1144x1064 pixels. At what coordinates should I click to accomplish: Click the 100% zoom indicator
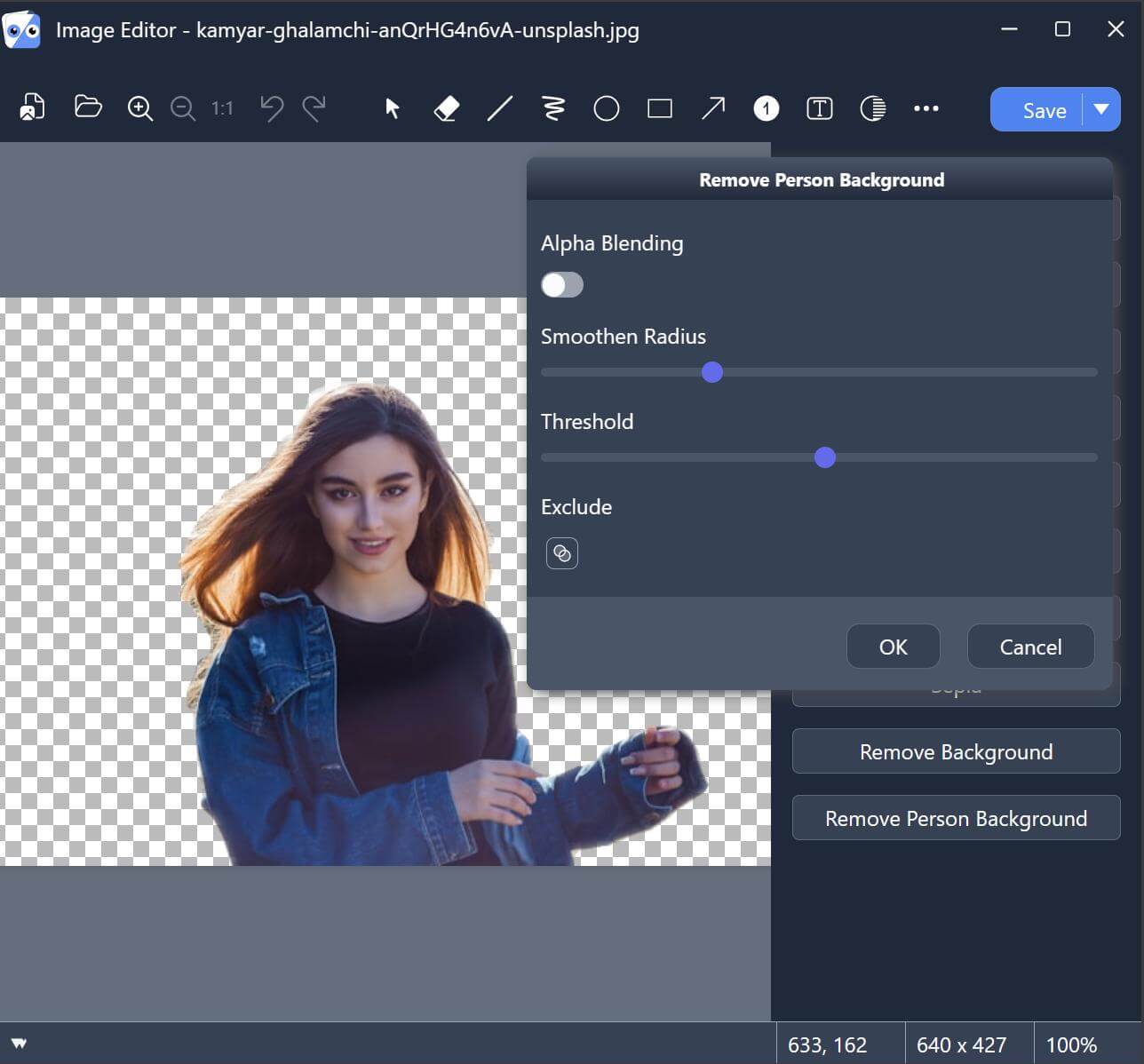pyautogui.click(x=1071, y=1044)
